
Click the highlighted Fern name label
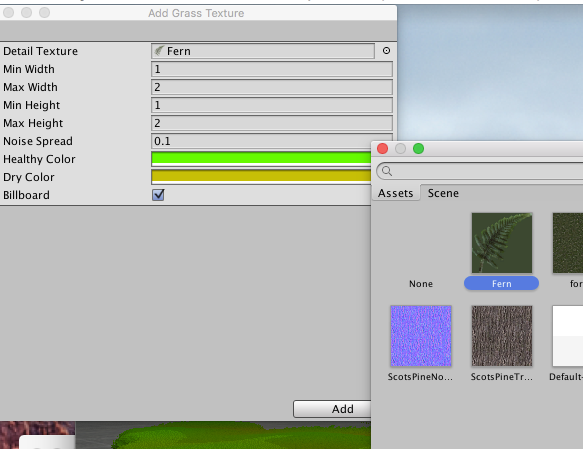pos(502,284)
